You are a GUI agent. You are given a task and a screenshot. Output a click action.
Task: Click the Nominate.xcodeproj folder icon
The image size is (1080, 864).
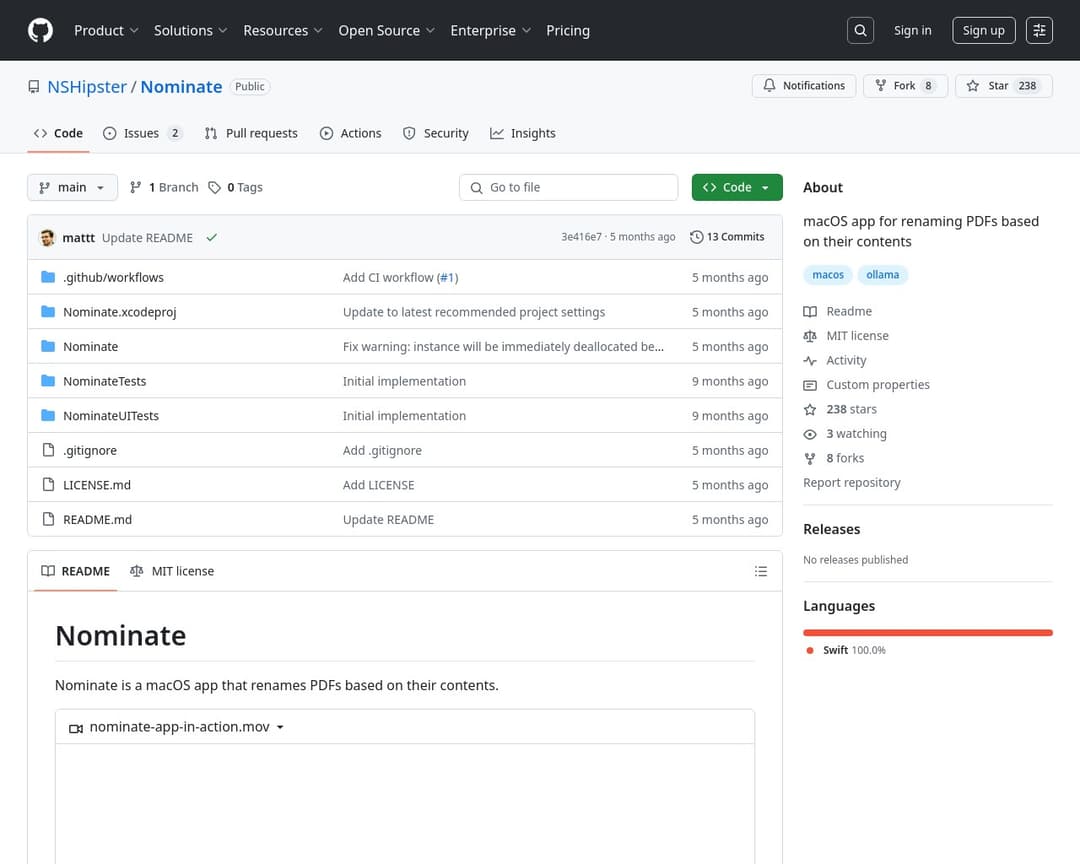[x=48, y=311]
